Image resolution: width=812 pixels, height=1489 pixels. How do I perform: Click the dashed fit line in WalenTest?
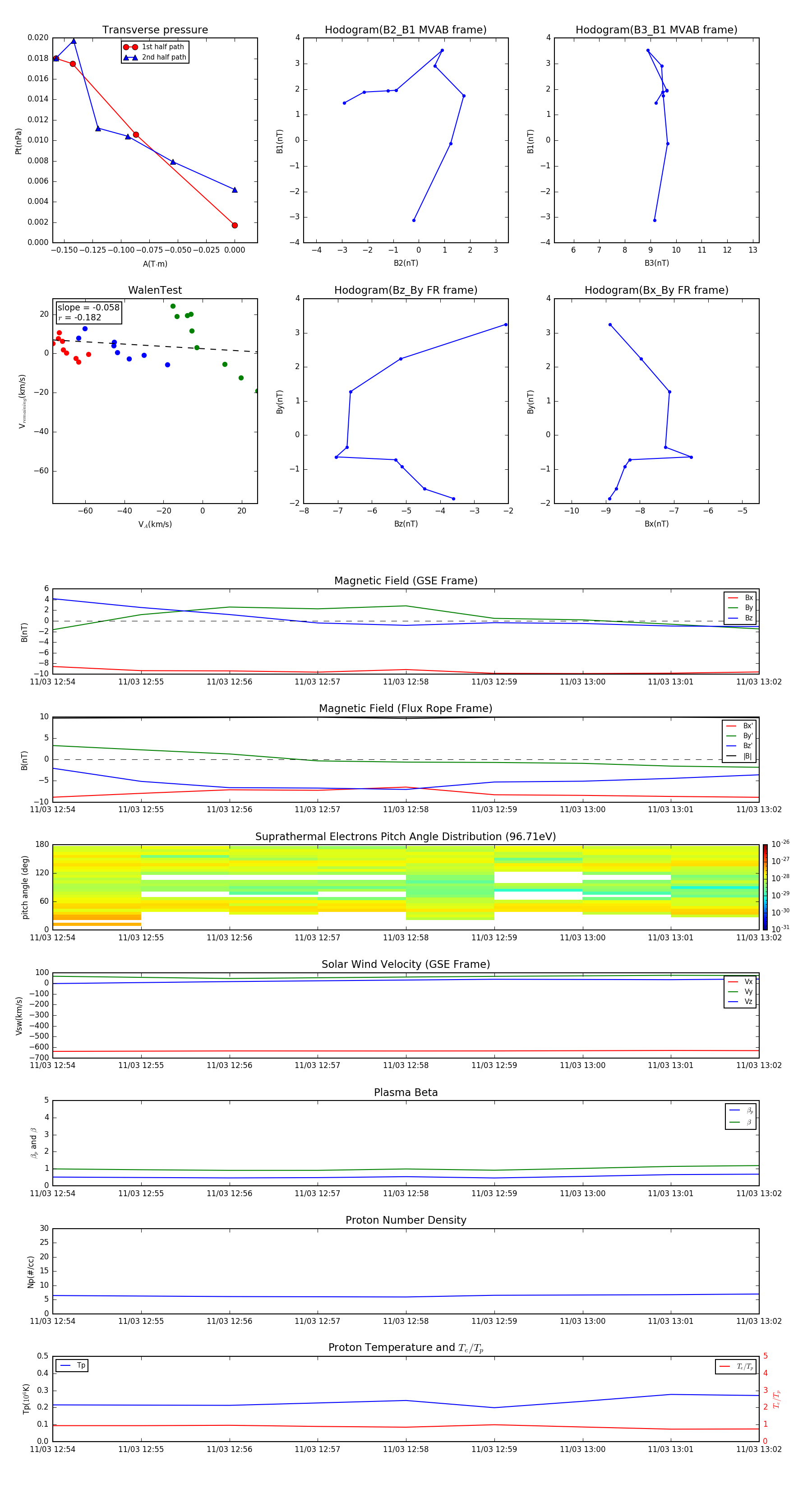point(155,346)
